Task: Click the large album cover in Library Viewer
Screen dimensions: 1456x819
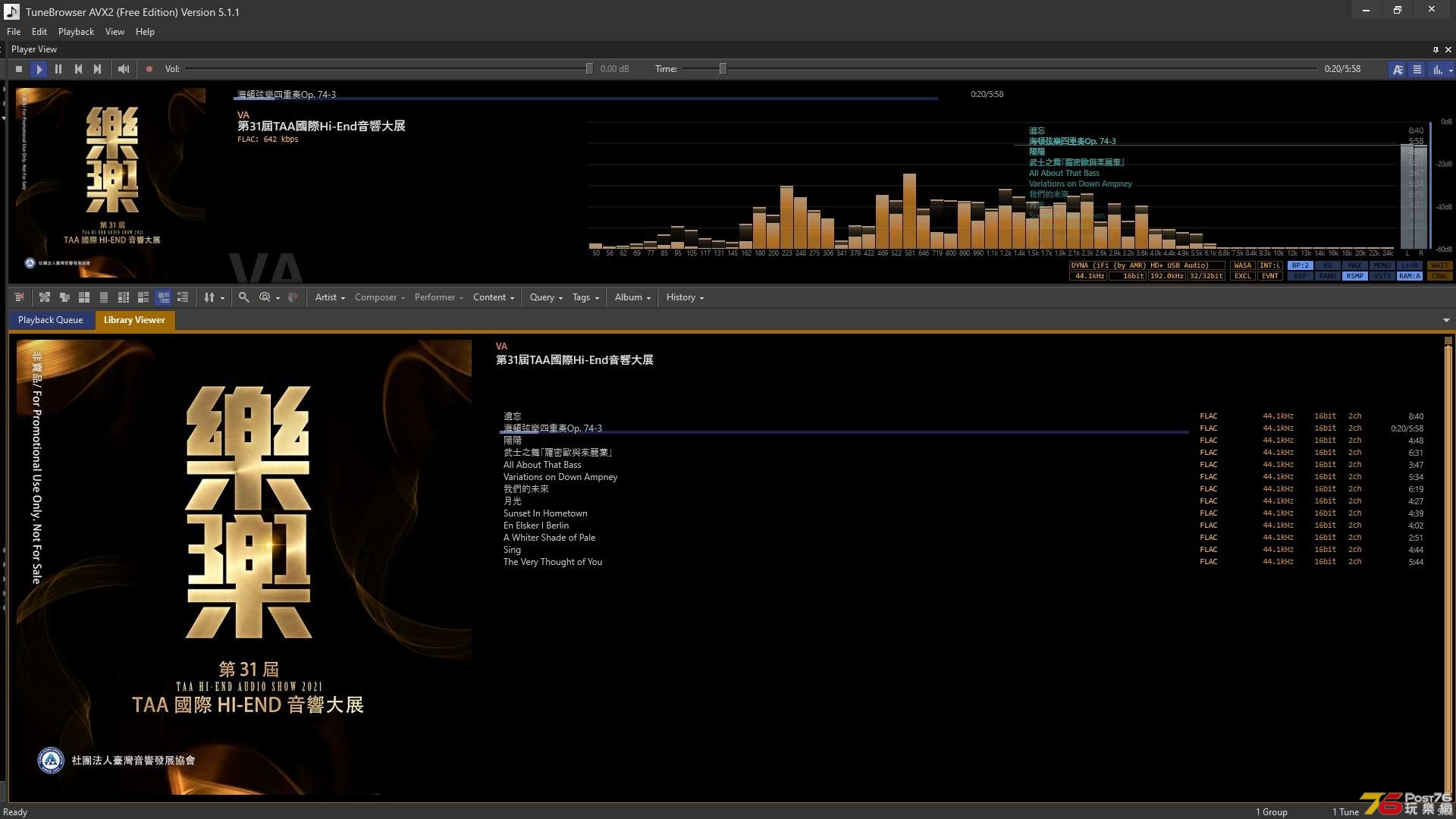Action: point(244,567)
